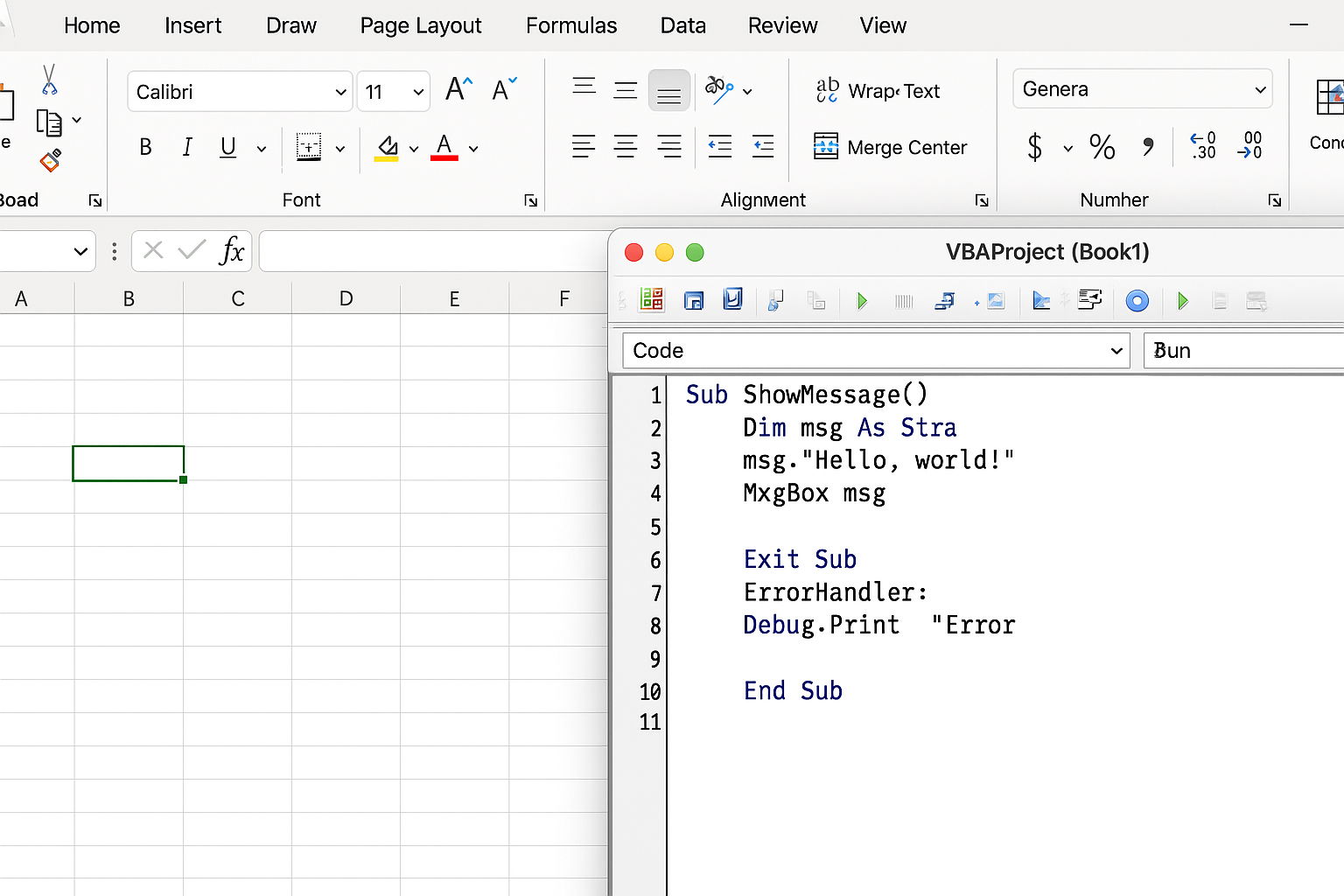The image size is (1344, 896).
Task: Click inside the formula bar input
Action: pos(434,252)
